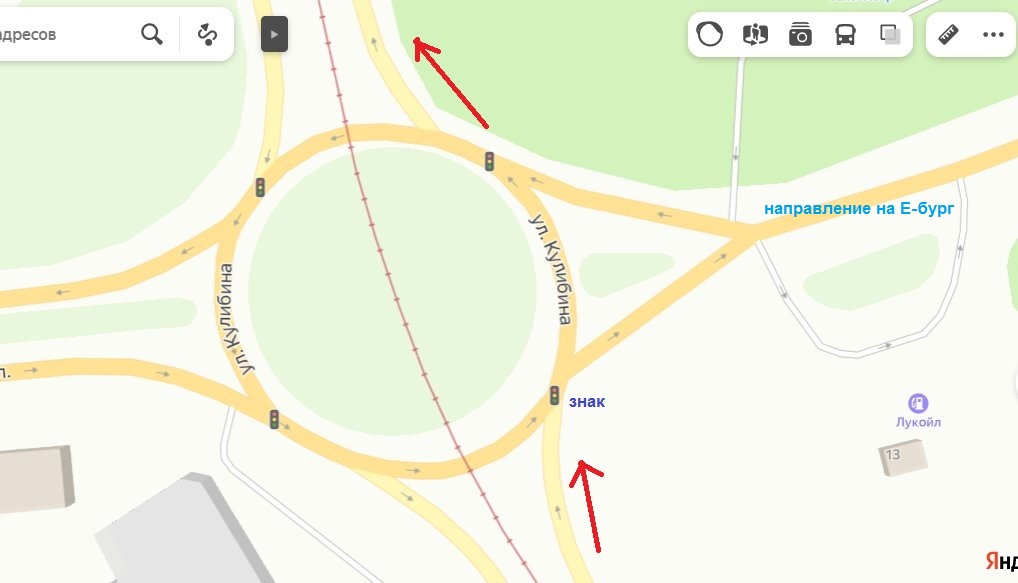Select the building numbered 13
Viewport: 1018px width, 583px height.
[x=903, y=457]
